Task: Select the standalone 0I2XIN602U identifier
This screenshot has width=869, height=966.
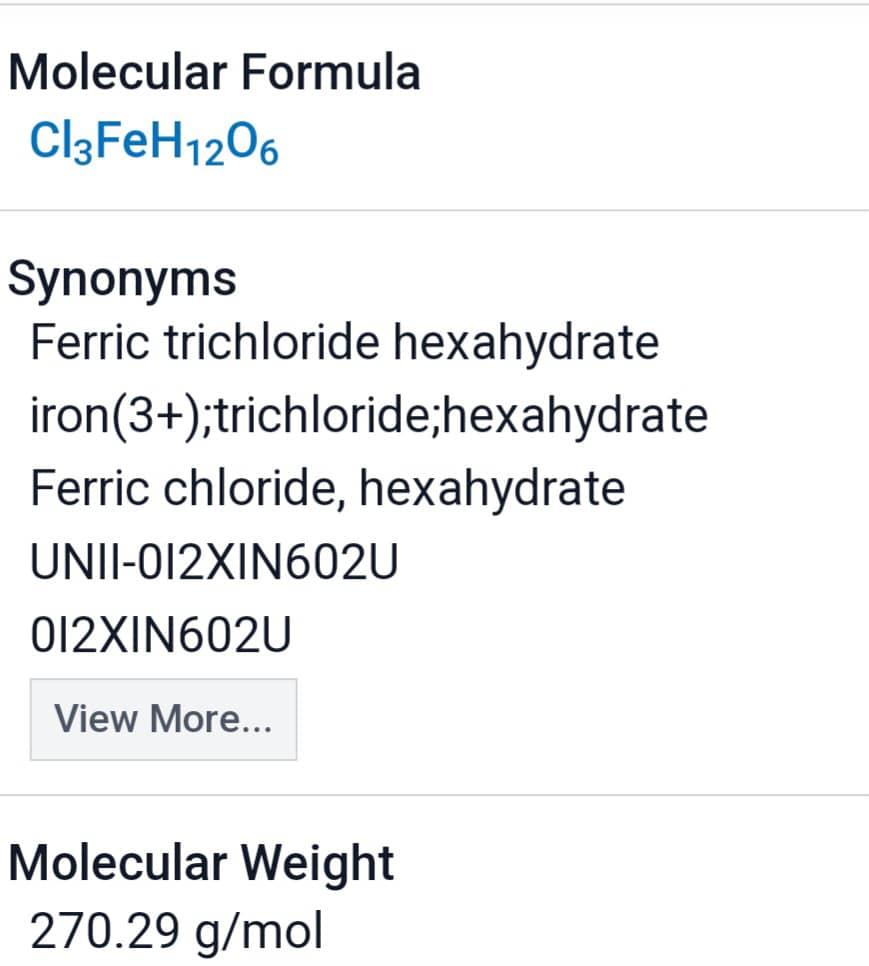Action: tap(161, 635)
